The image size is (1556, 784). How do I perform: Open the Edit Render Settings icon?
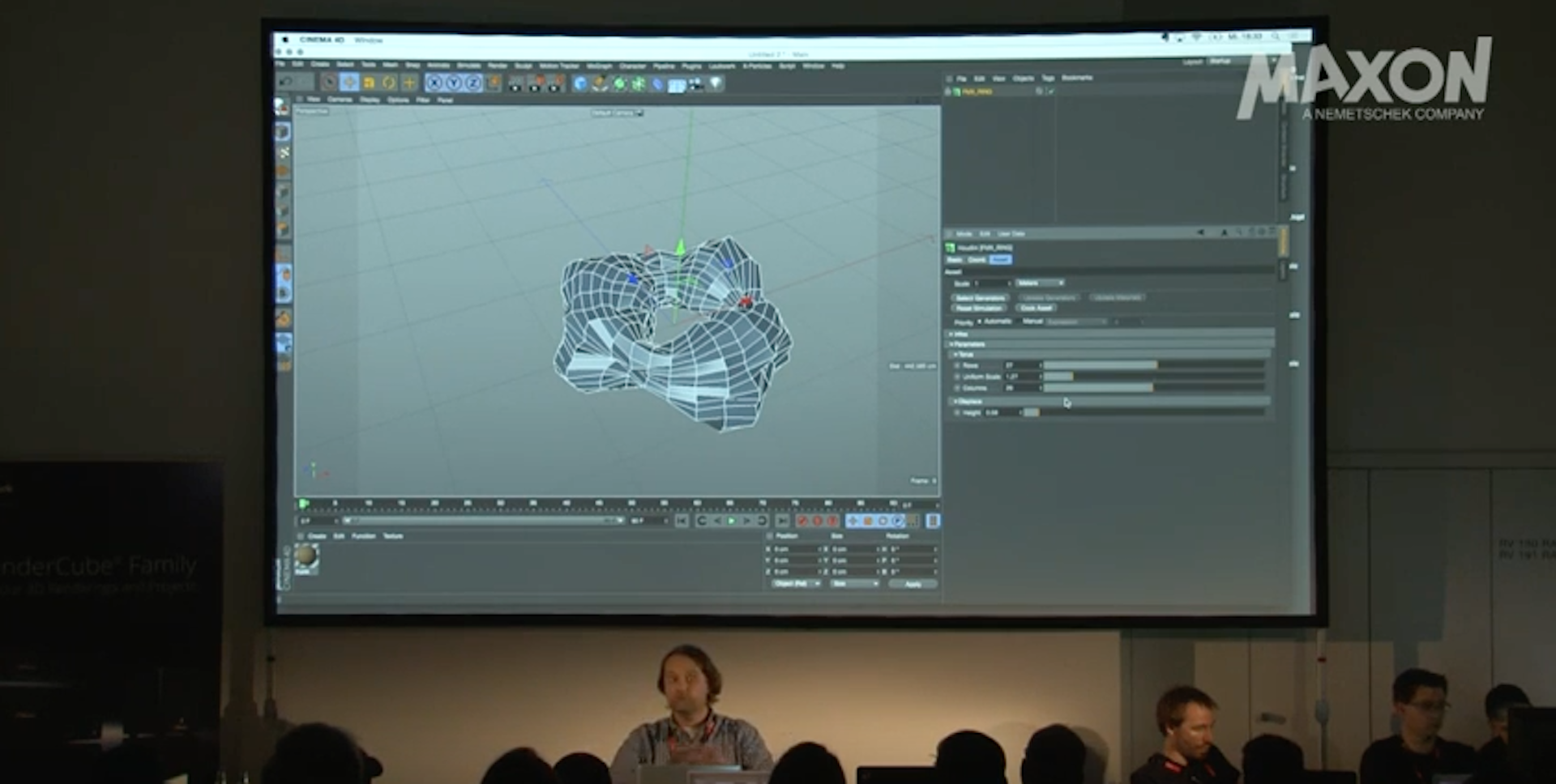556,83
